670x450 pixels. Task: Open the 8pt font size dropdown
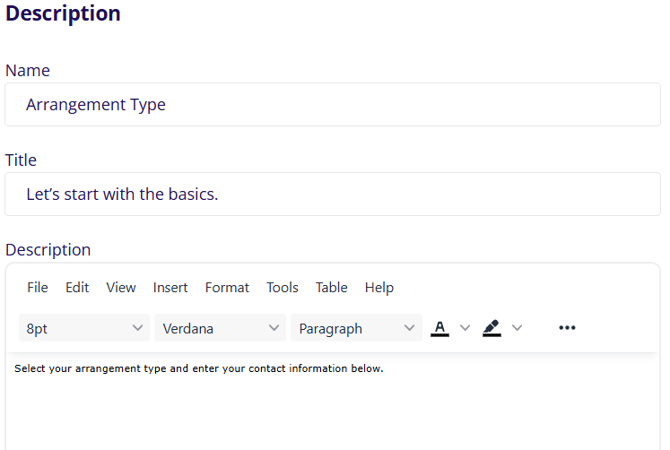point(84,328)
